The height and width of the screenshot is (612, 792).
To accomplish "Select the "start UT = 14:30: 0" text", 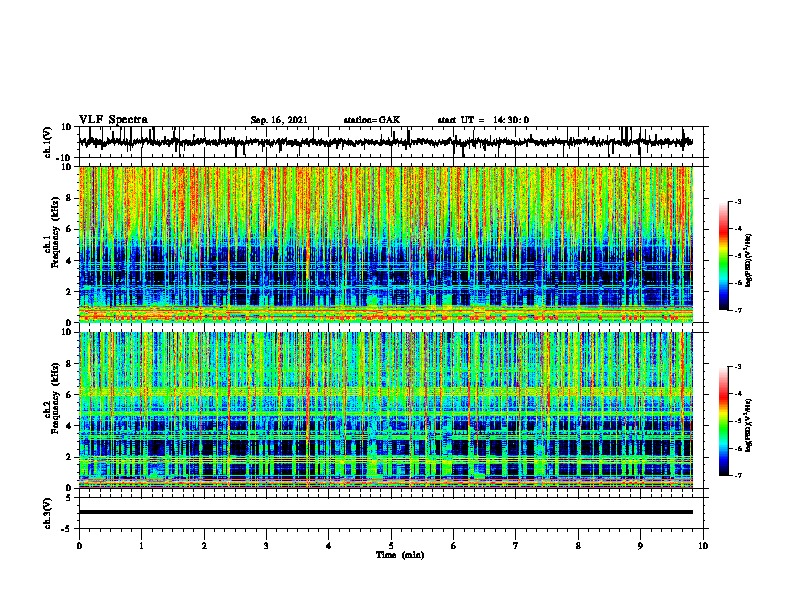I will coord(483,120).
